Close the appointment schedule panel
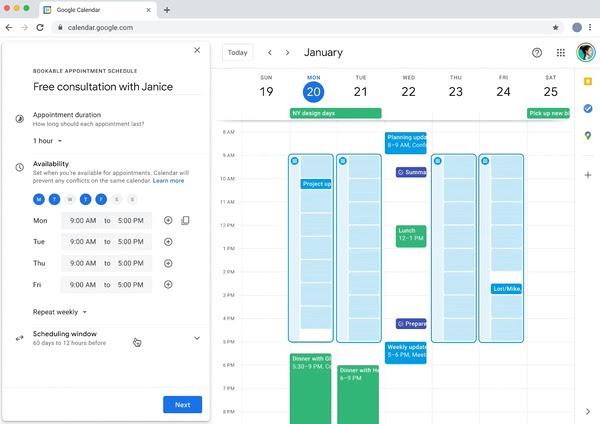 point(197,50)
